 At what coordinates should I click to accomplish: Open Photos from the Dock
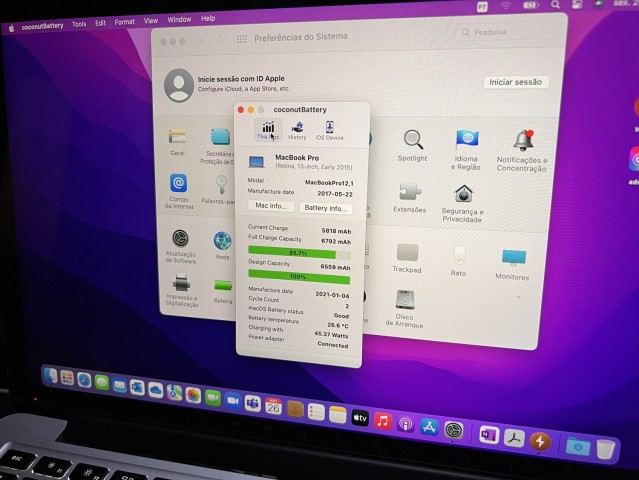point(193,395)
